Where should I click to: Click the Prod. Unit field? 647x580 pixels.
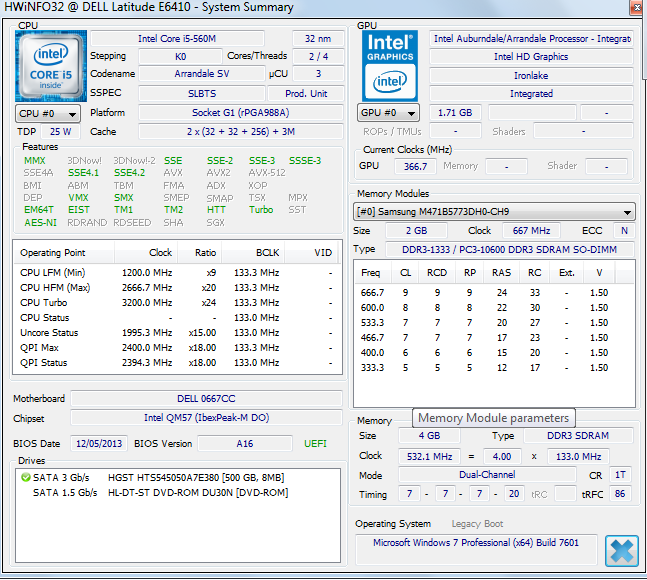(306, 94)
